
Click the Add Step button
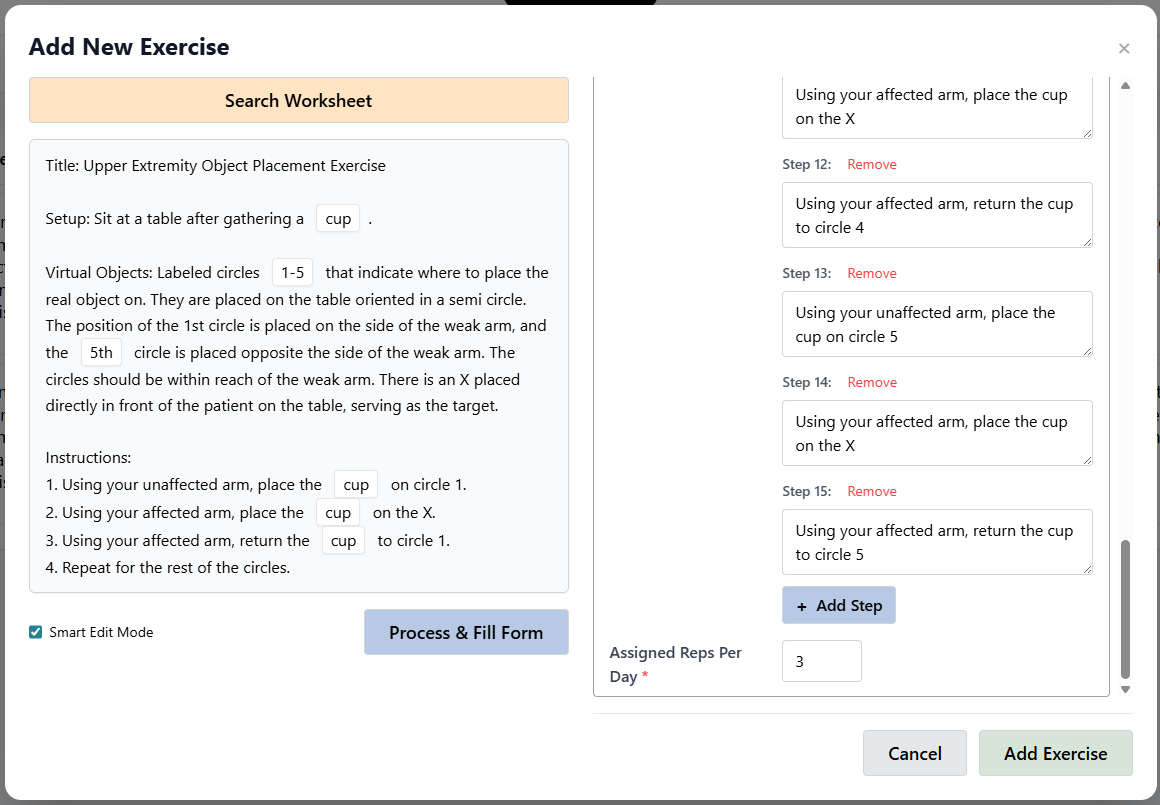coord(838,605)
